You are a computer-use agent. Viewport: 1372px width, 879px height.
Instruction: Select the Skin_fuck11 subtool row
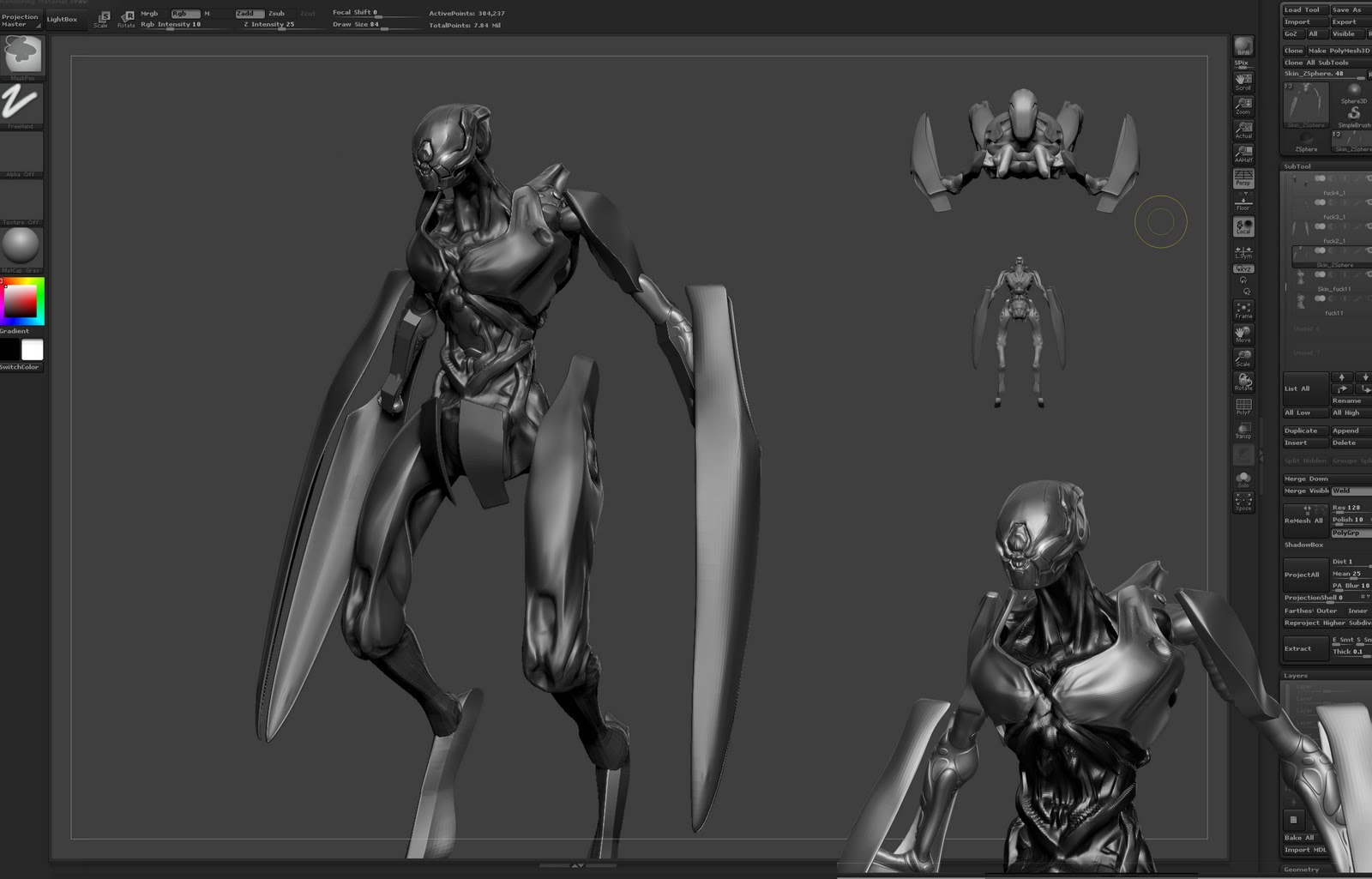[x=1333, y=281]
